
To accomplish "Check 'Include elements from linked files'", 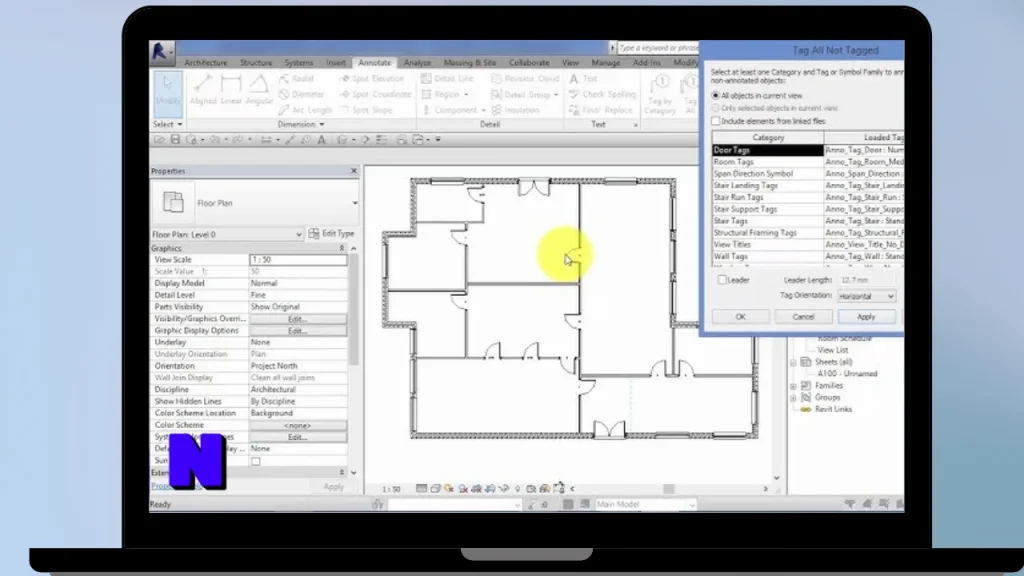I will click(716, 121).
